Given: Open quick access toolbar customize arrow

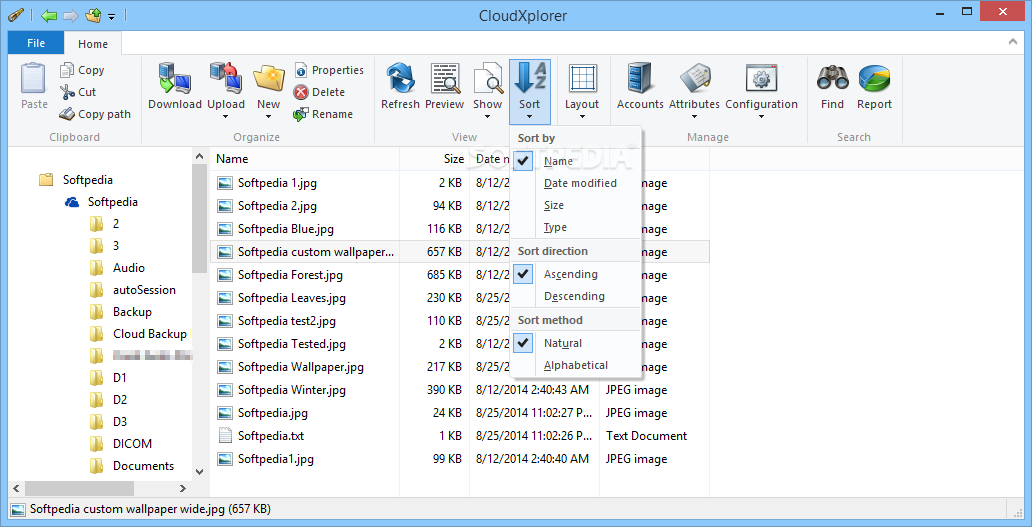Looking at the screenshot, I should point(112,16).
